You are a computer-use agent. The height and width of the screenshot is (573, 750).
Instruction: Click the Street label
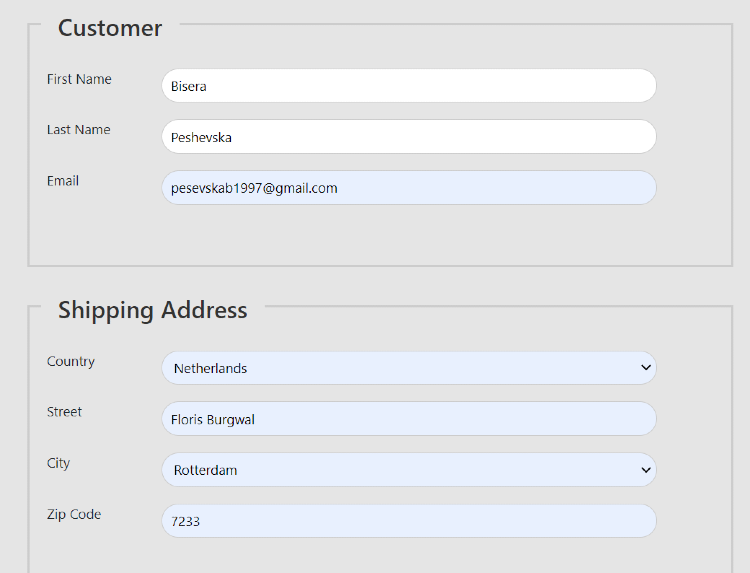coord(64,412)
